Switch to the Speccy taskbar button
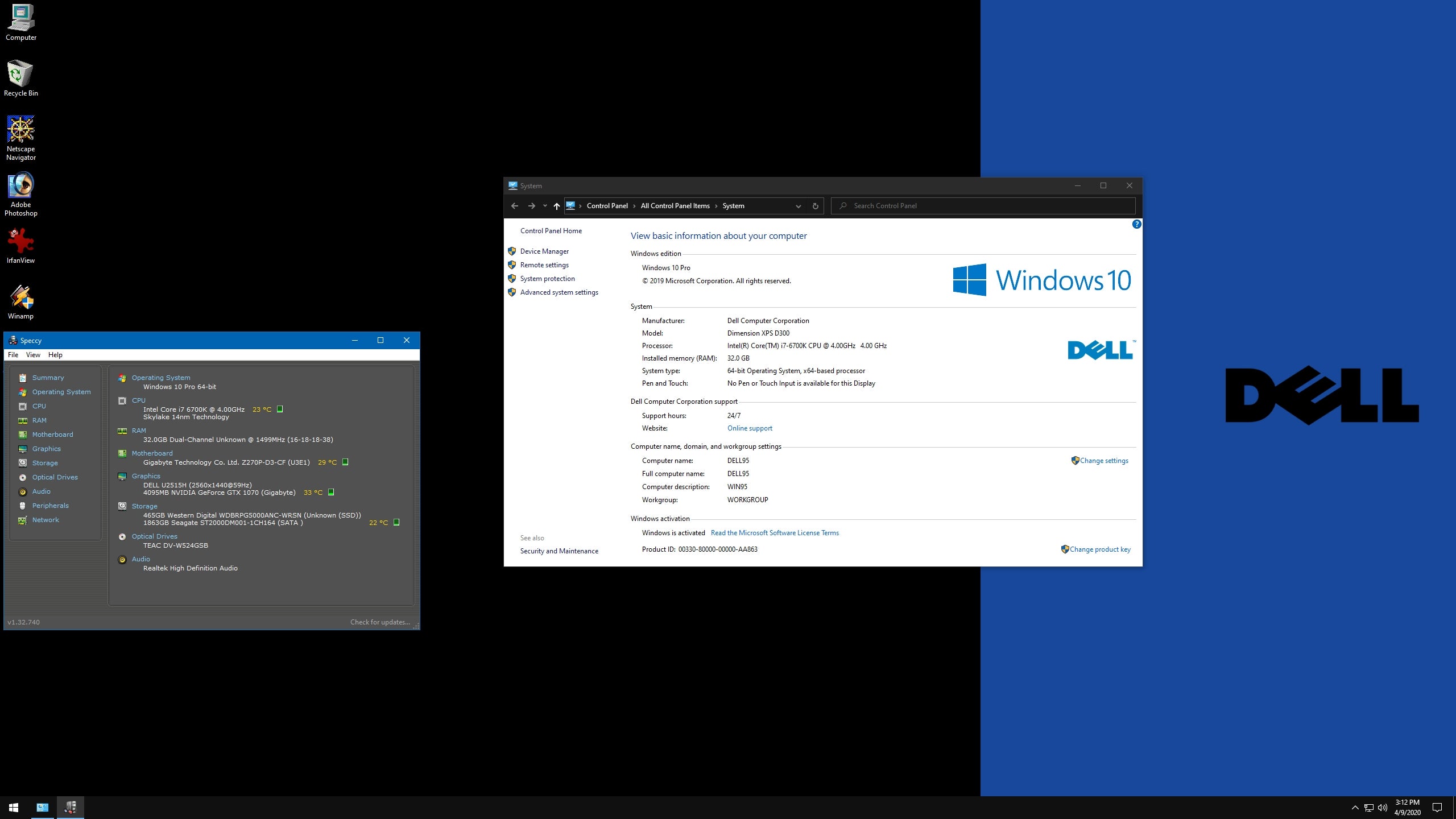1456x819 pixels. 71,808
